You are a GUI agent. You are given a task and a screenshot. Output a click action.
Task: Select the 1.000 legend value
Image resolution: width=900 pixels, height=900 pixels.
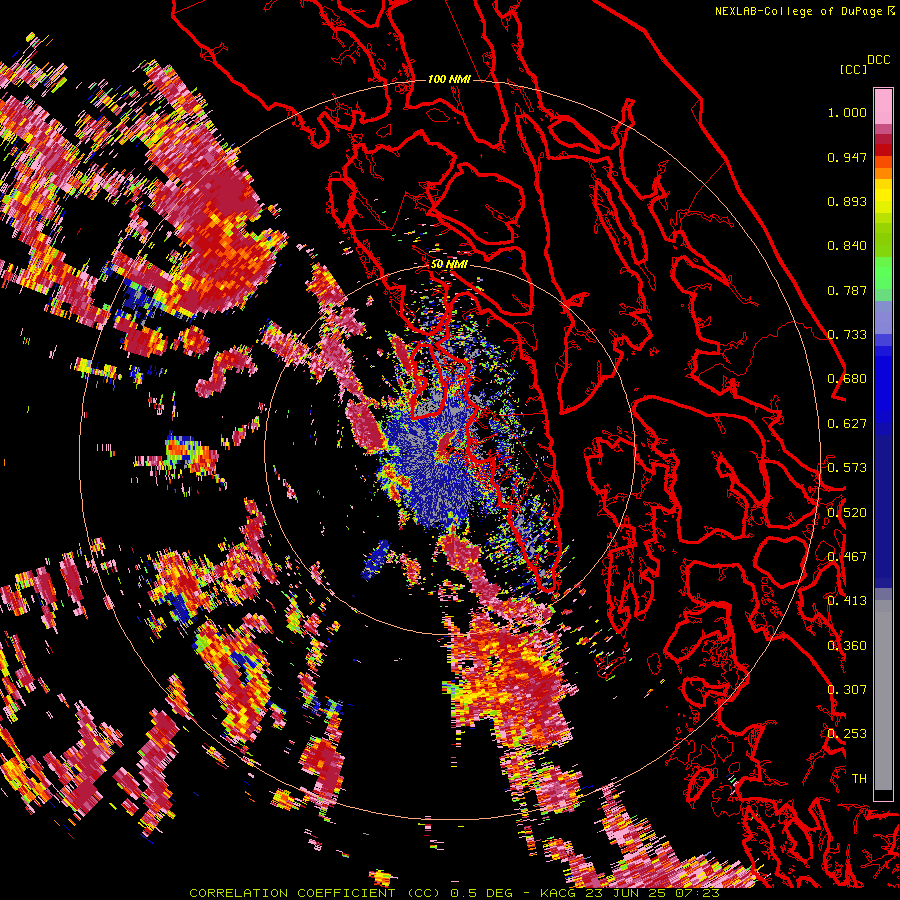(847, 112)
